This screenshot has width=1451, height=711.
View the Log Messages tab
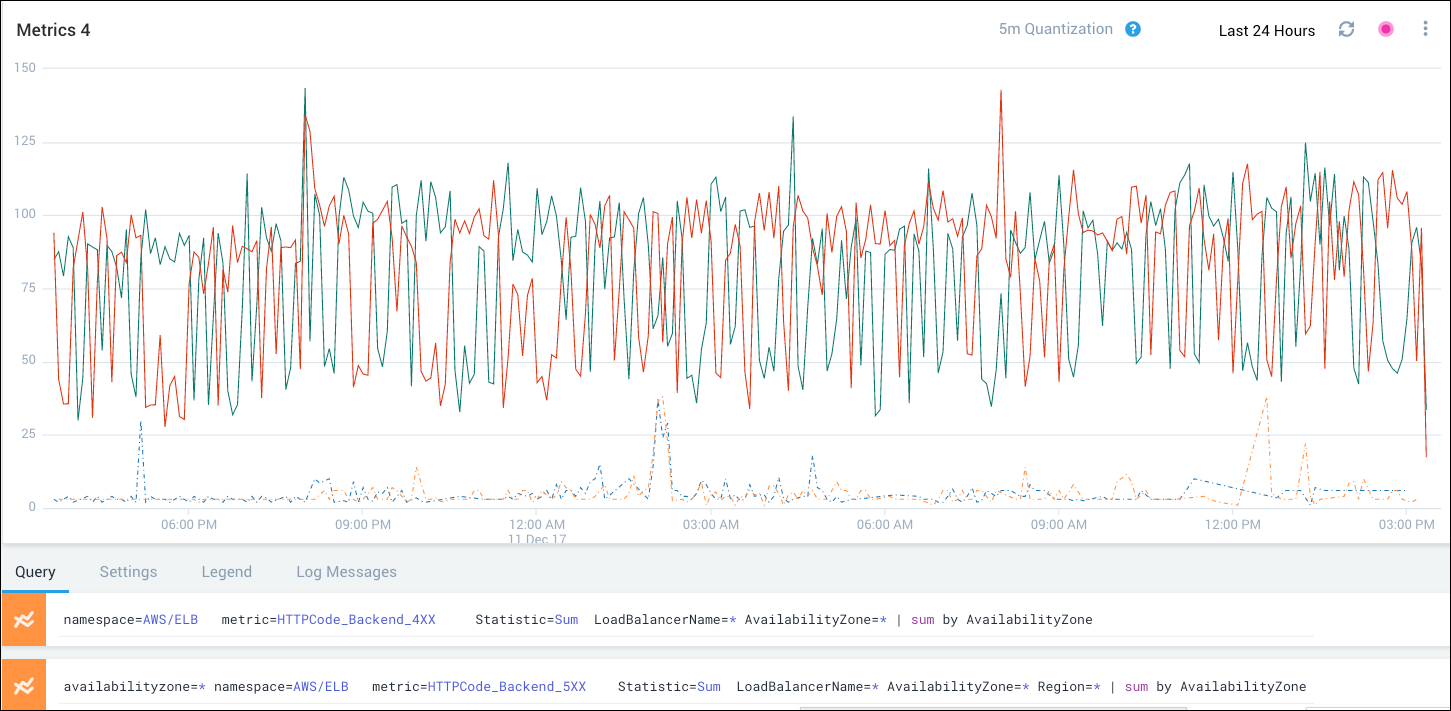[346, 571]
